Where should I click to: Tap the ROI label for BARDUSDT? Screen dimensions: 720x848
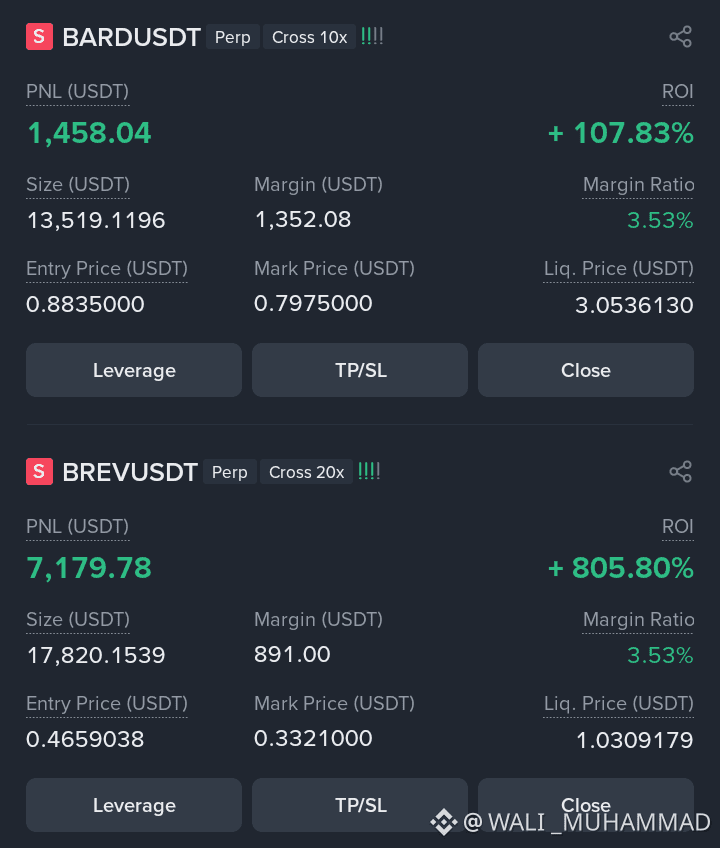pos(678,92)
